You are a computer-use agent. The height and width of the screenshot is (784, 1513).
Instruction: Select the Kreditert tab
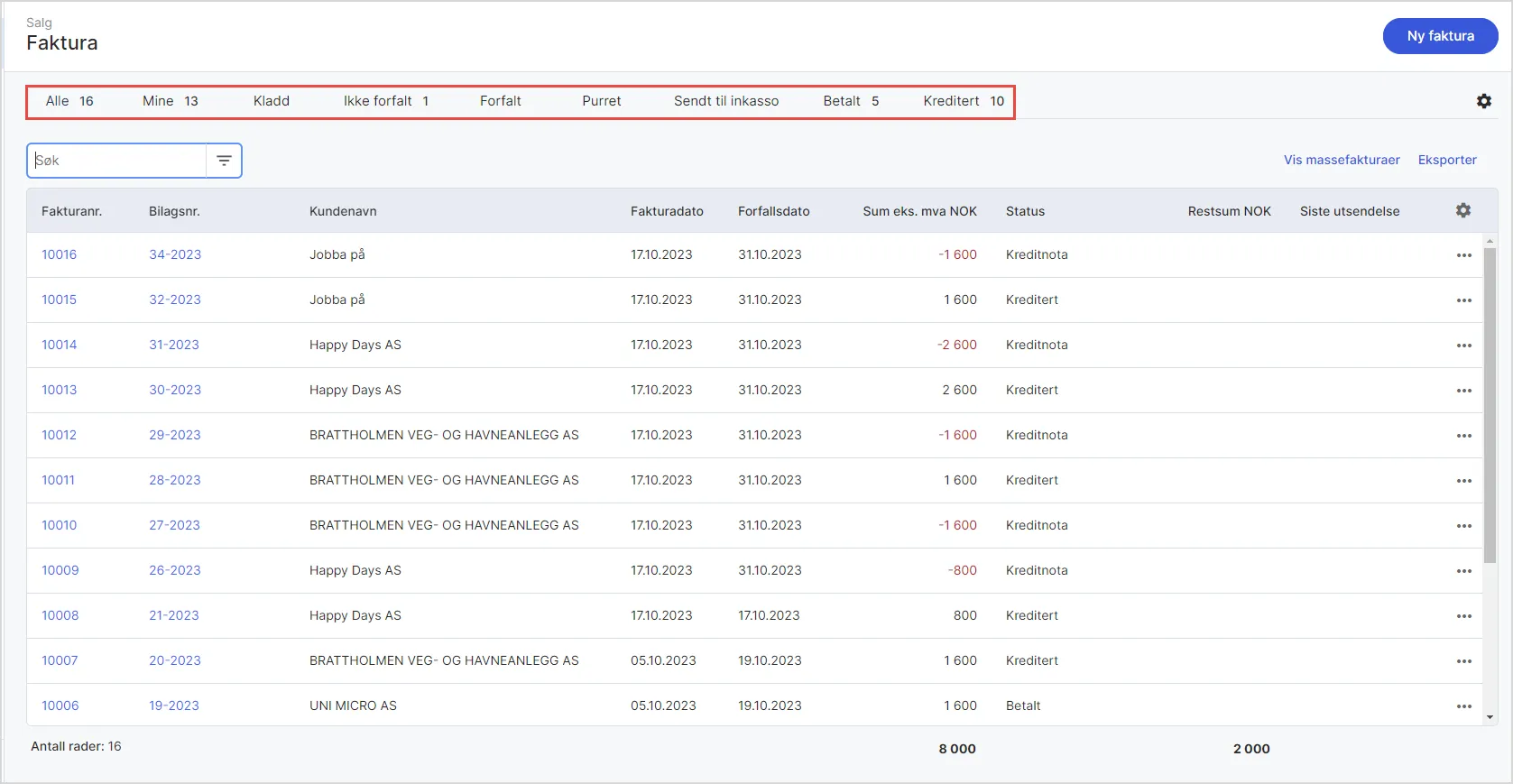[963, 101]
